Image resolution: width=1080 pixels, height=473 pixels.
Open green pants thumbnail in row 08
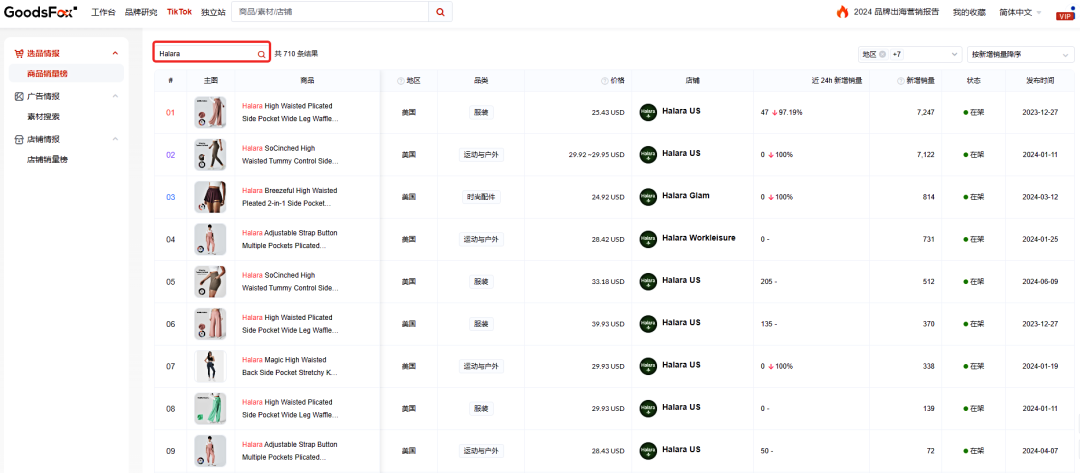(210, 408)
